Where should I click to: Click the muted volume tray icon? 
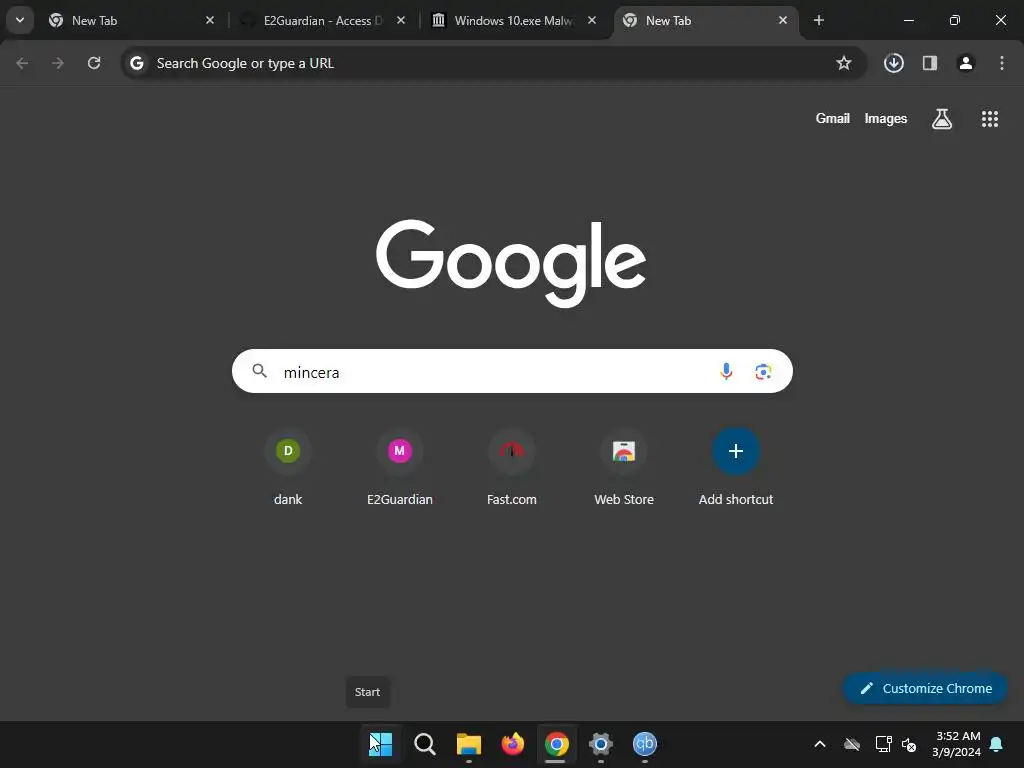(x=909, y=744)
